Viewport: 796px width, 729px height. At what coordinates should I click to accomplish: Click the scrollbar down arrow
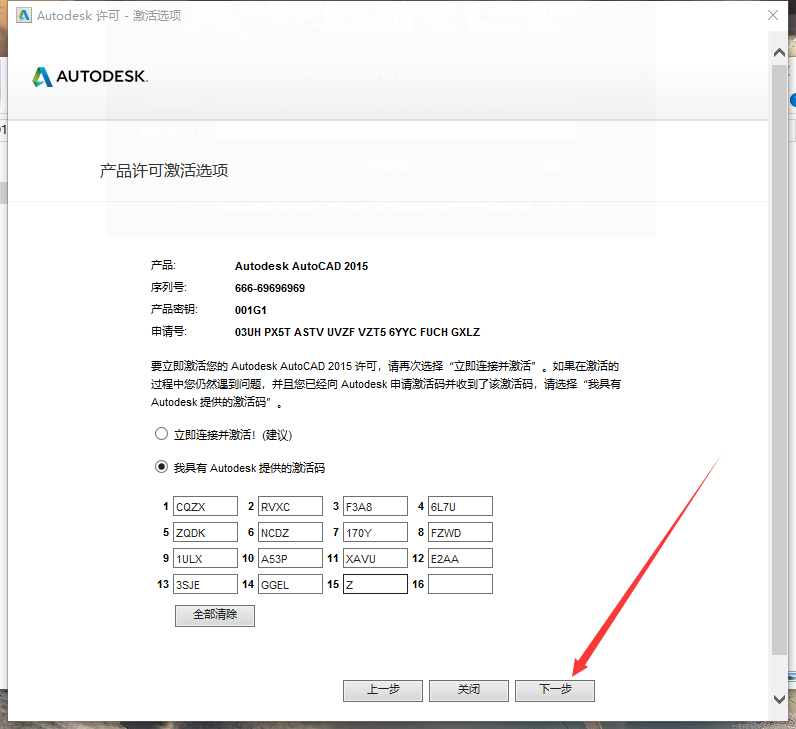click(779, 699)
